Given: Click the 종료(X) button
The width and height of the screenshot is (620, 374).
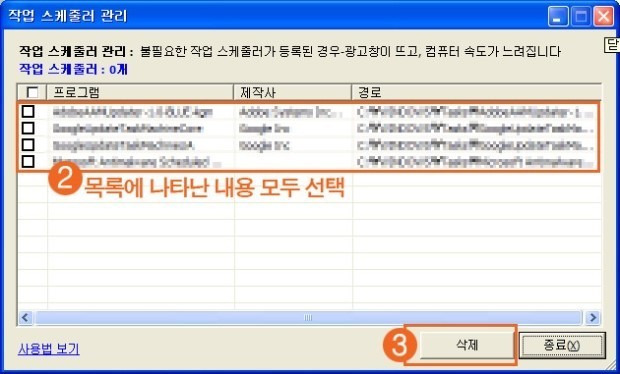Looking at the screenshot, I should coord(562,345).
